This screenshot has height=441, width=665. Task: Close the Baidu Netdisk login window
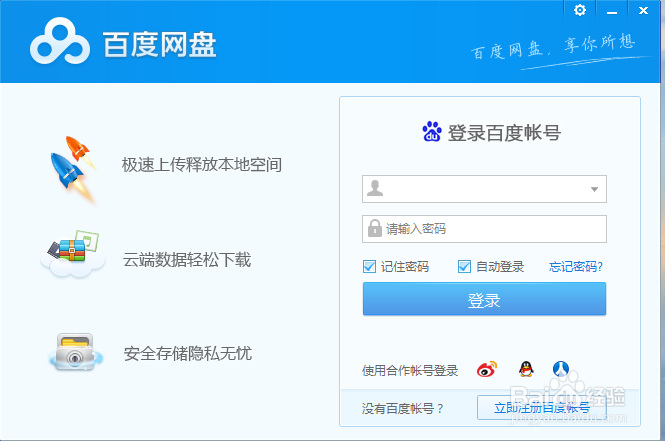(643, 11)
